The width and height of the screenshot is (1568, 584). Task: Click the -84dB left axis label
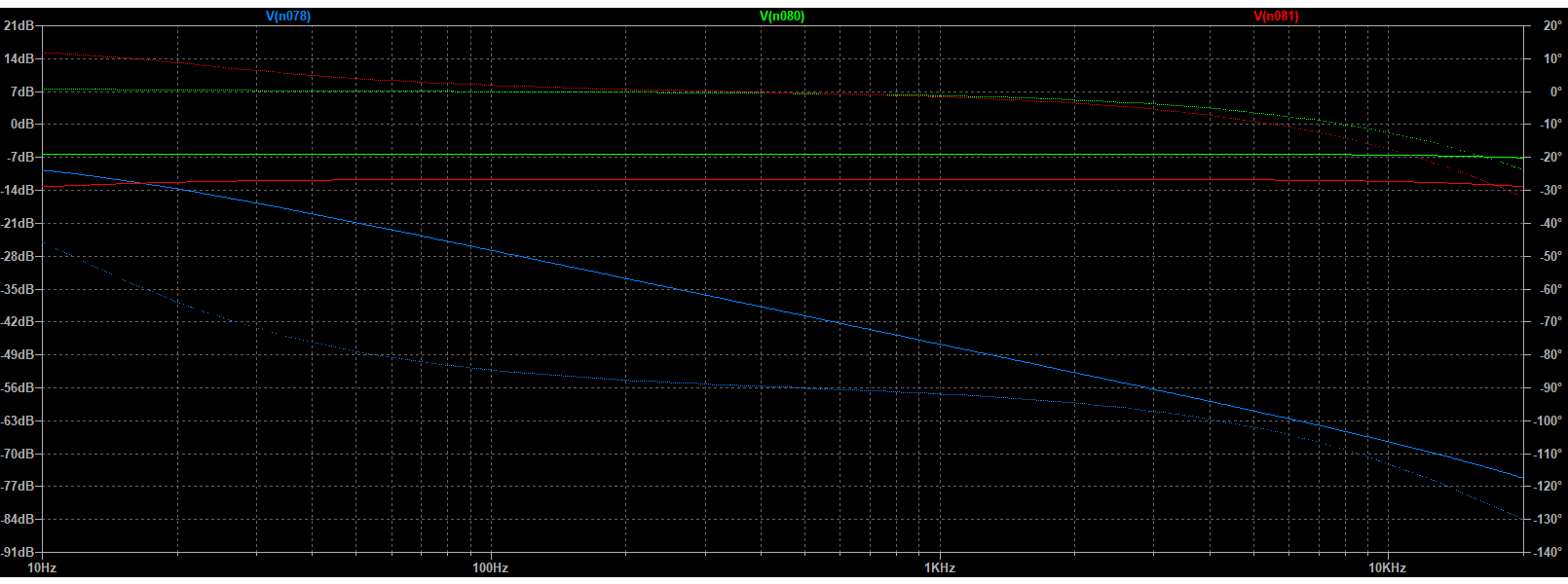point(19,520)
